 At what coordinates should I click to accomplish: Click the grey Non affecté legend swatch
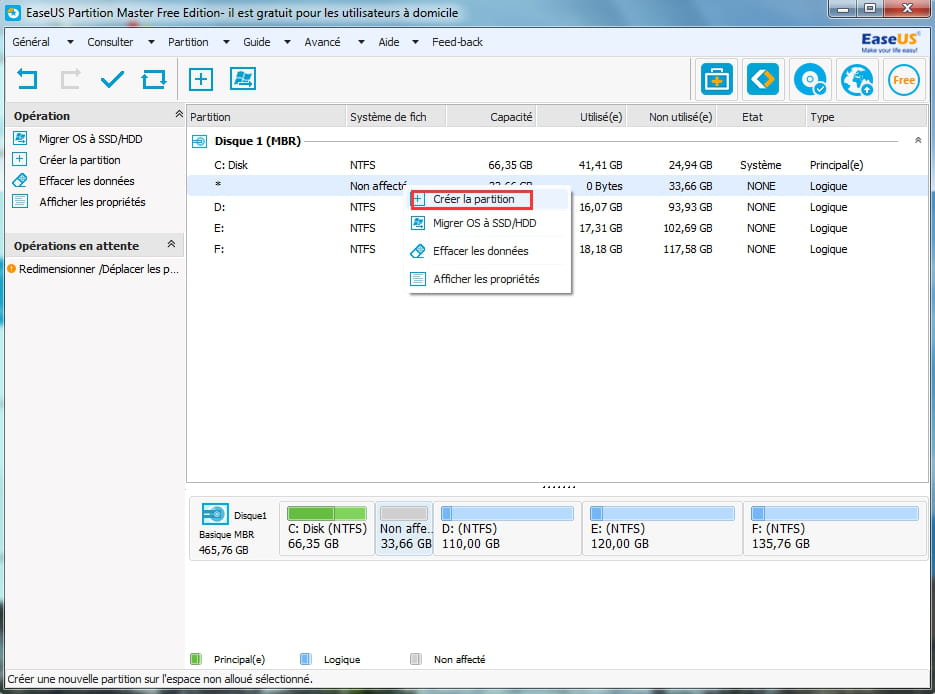416,659
